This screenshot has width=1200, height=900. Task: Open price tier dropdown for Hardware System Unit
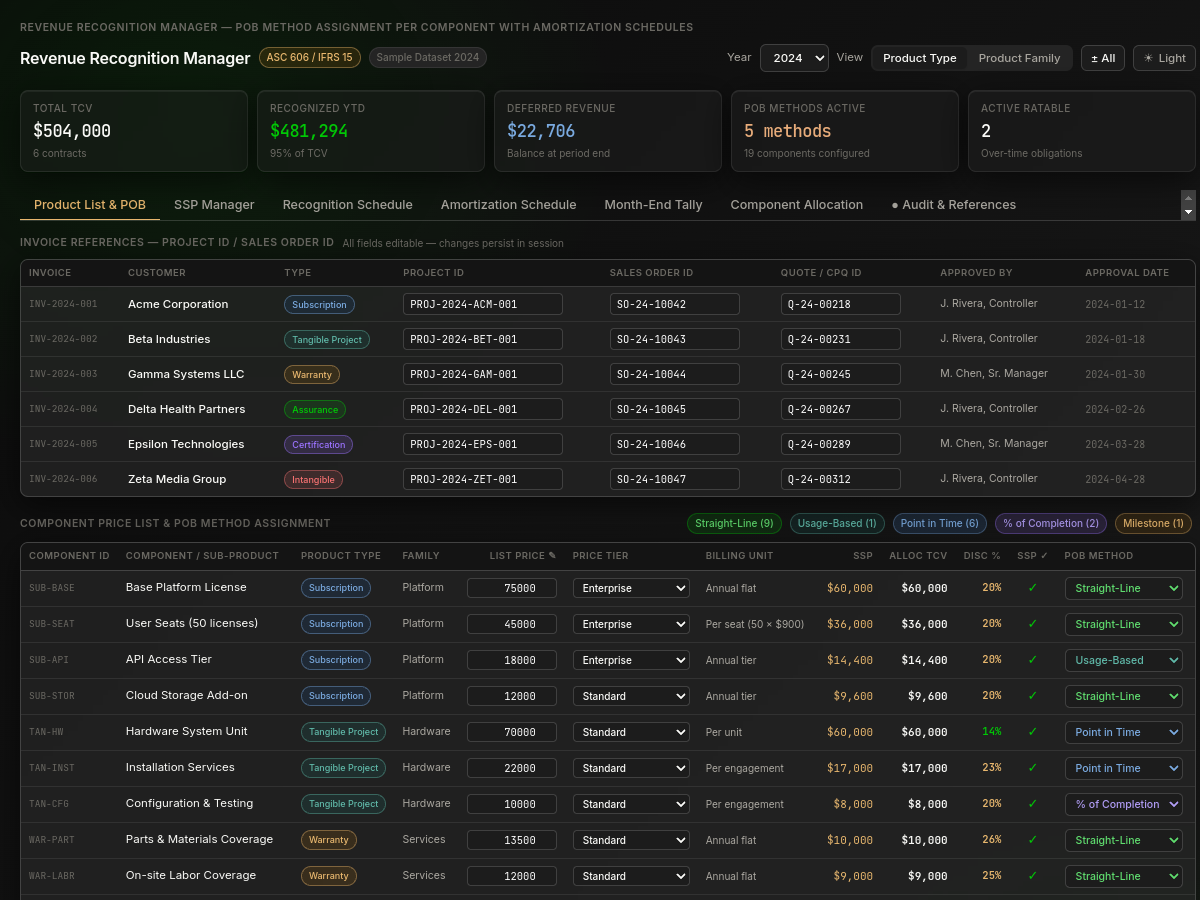631,732
